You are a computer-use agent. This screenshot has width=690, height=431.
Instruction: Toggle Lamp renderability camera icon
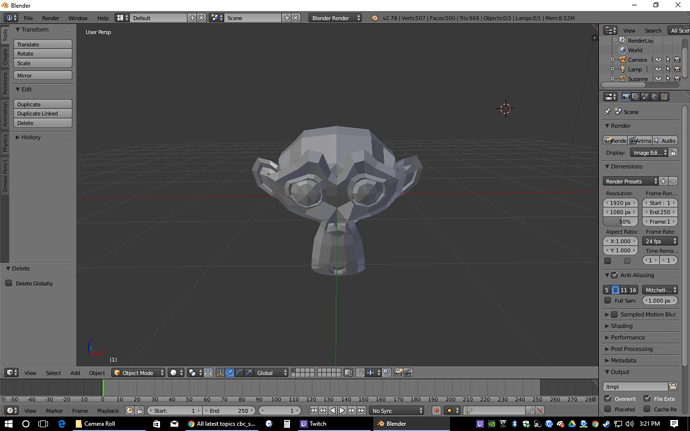pyautogui.click(x=677, y=69)
